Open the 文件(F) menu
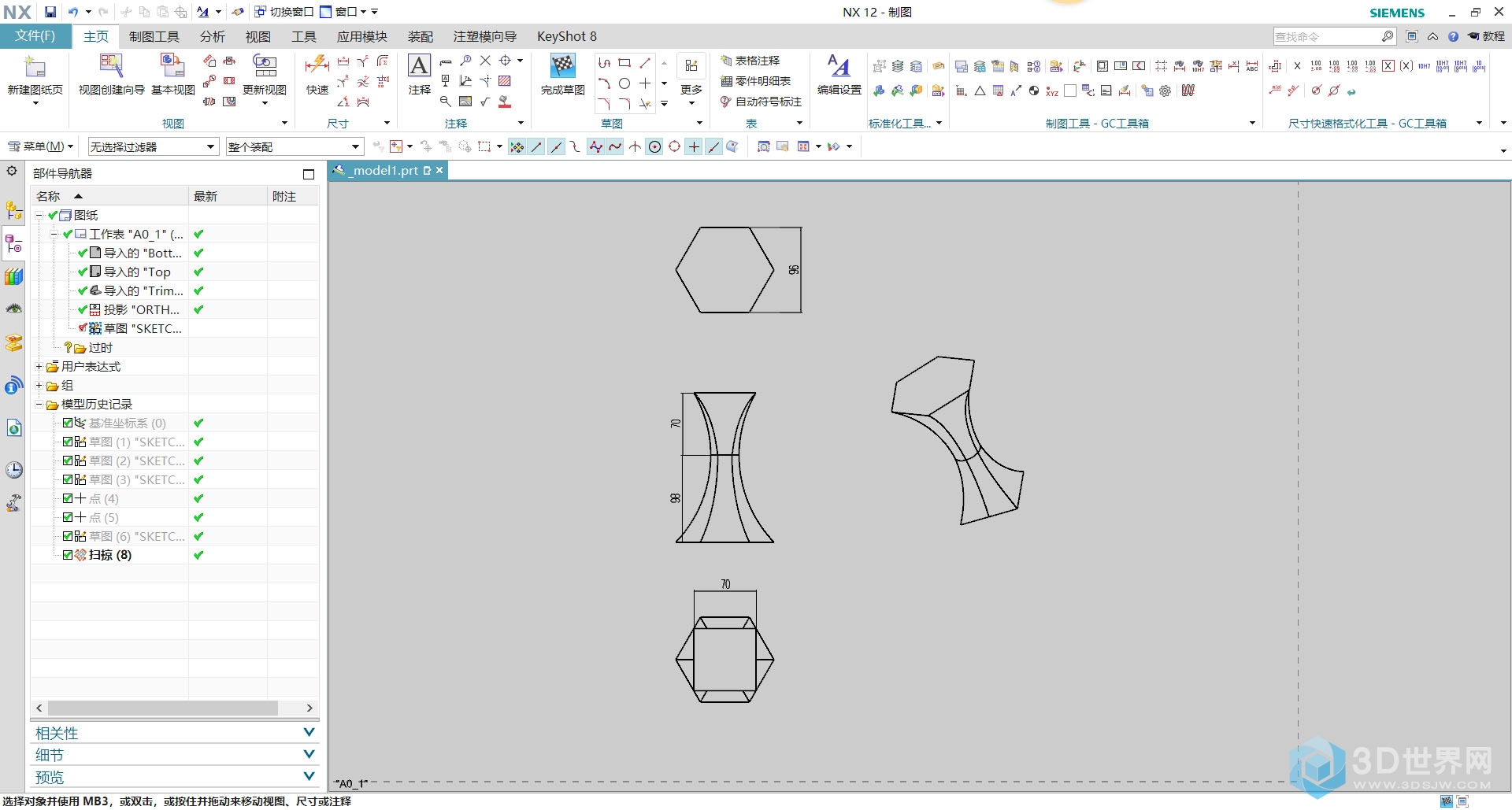1512x810 pixels. (x=35, y=36)
